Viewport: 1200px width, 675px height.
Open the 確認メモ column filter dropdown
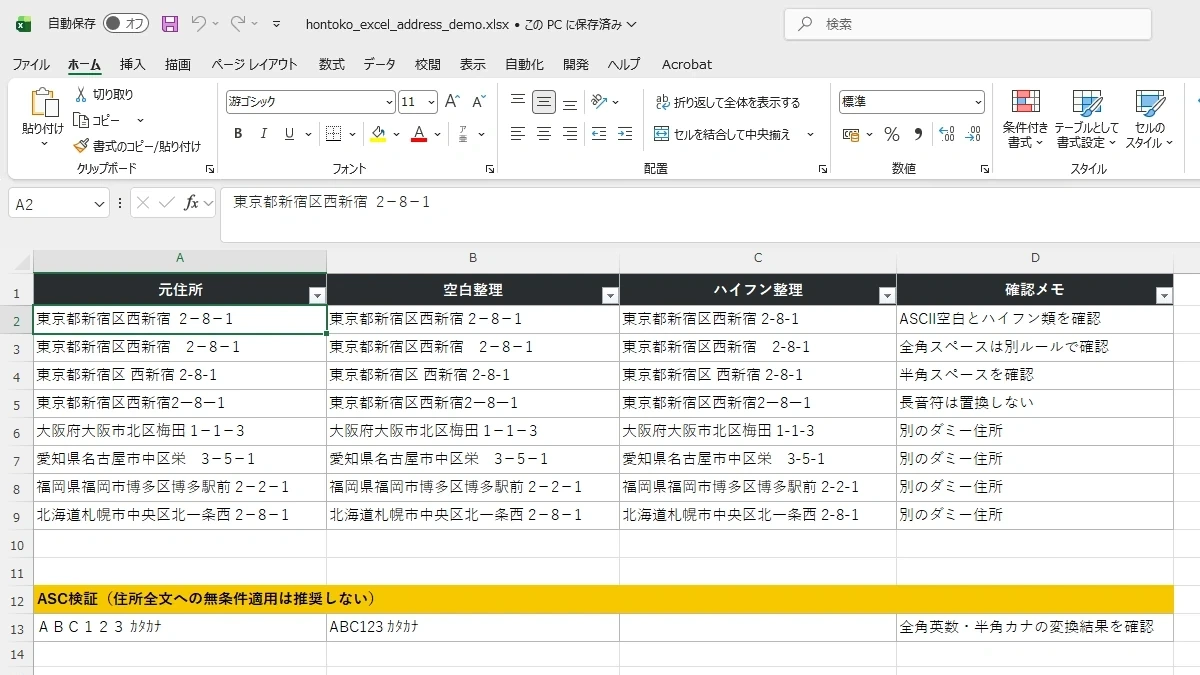(1163, 295)
